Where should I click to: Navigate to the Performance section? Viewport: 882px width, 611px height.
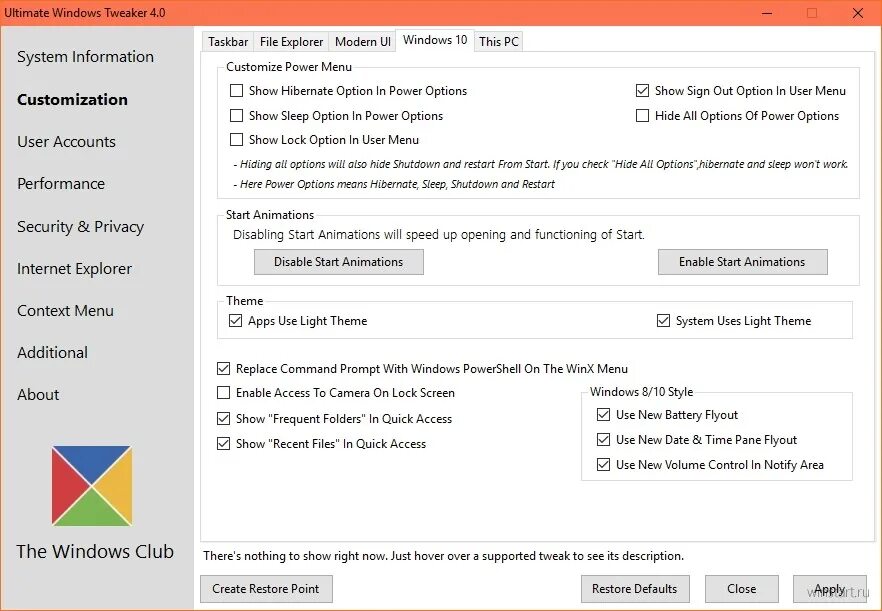61,184
